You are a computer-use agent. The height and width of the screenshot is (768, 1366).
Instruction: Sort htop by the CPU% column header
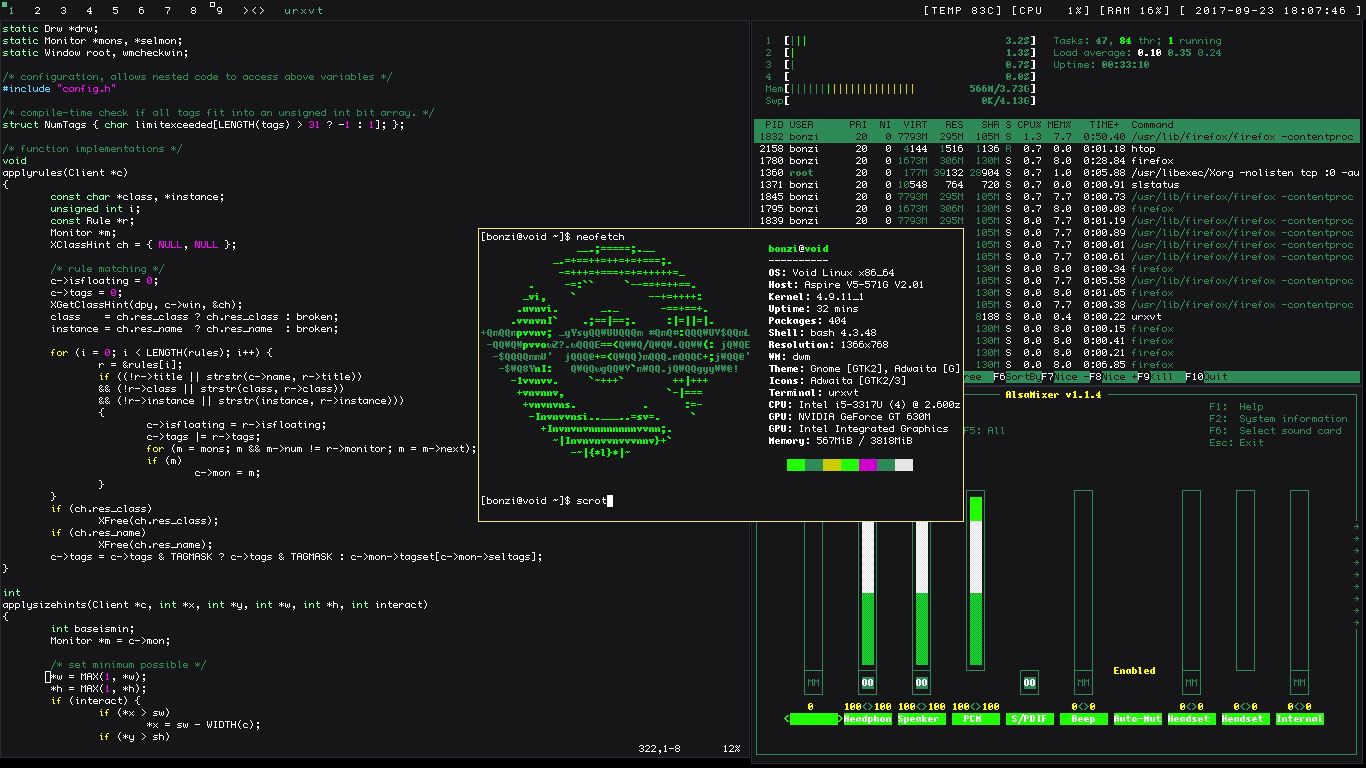[1030, 125]
